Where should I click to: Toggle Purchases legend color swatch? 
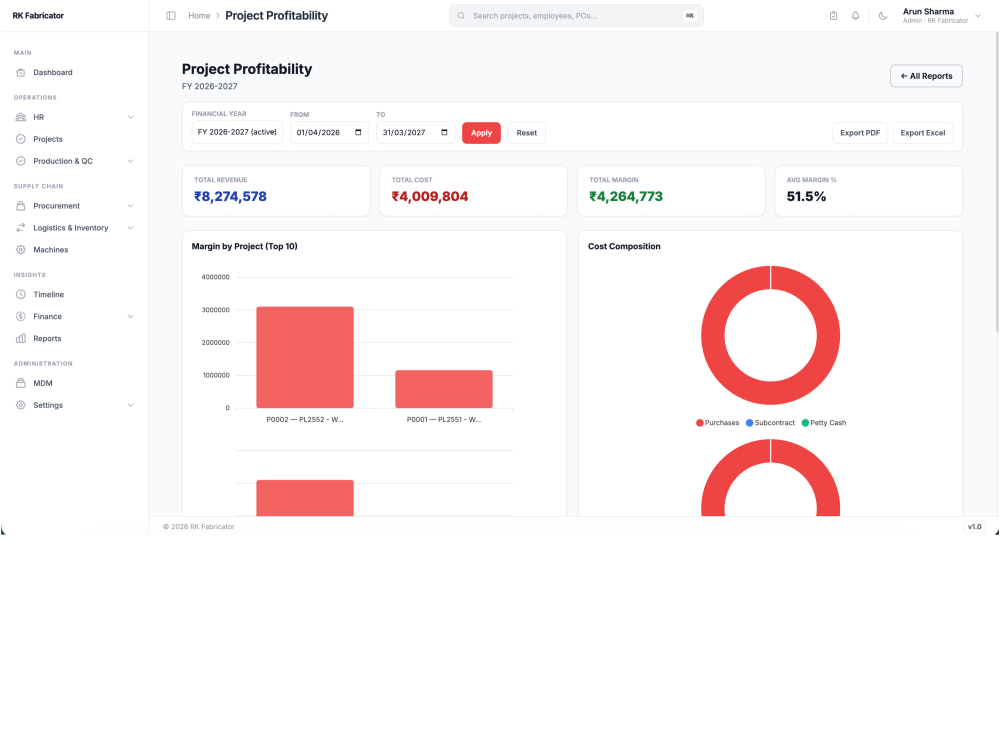tap(699, 423)
